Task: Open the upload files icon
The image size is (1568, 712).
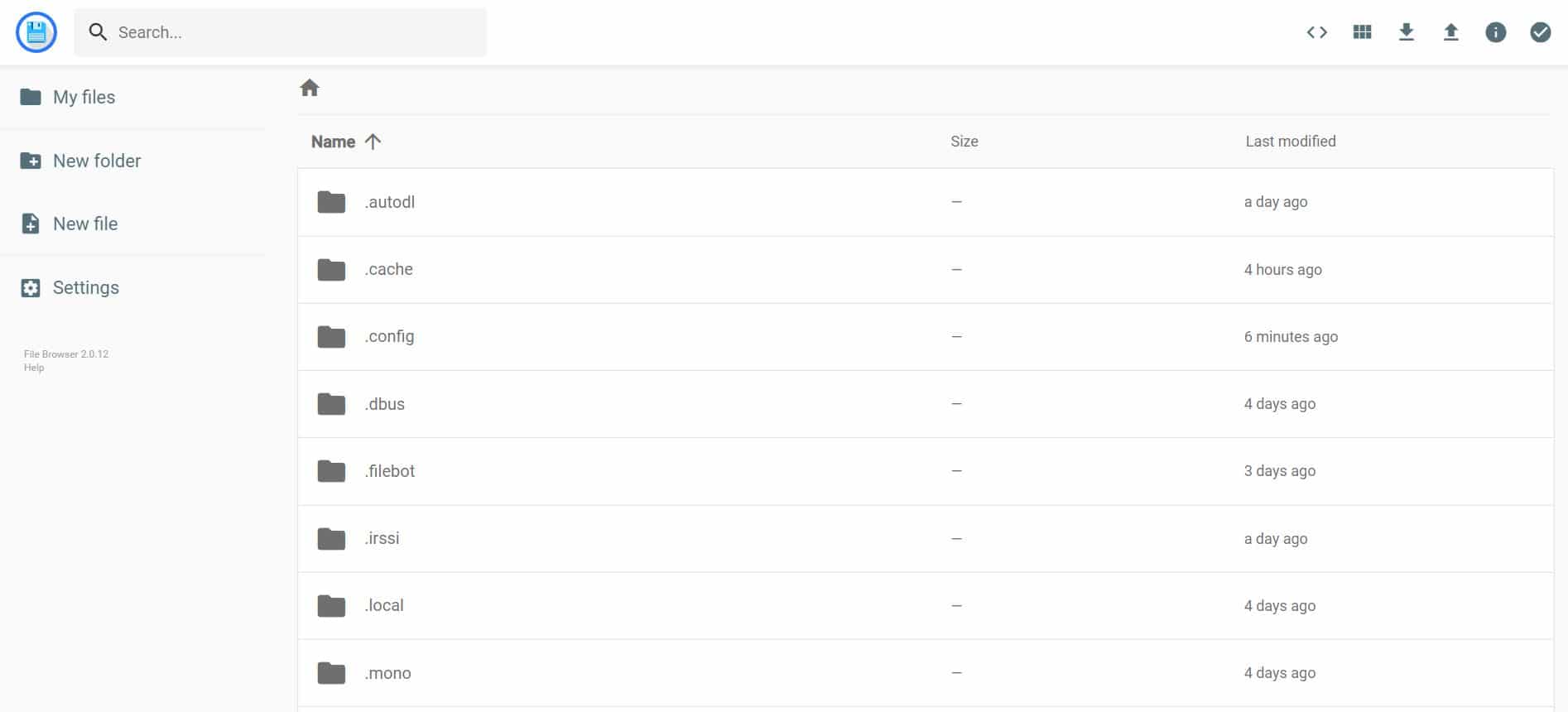Action: coord(1451,32)
